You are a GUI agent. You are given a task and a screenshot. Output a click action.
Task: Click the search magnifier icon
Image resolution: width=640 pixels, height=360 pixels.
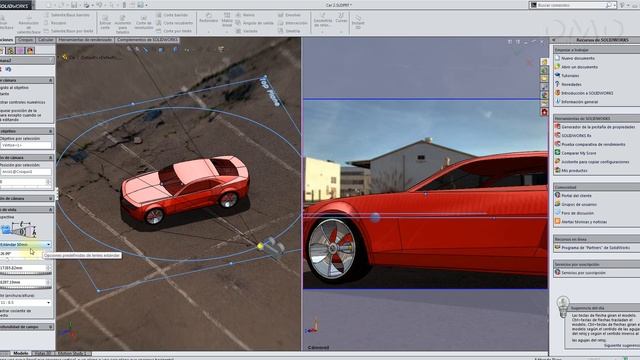click(608, 5)
